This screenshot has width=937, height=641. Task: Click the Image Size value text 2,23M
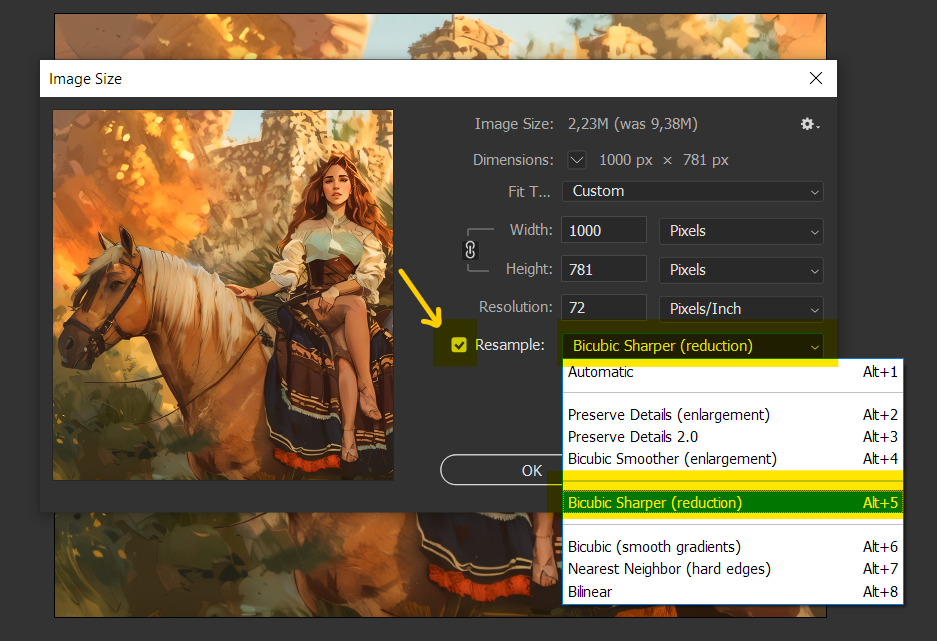588,124
